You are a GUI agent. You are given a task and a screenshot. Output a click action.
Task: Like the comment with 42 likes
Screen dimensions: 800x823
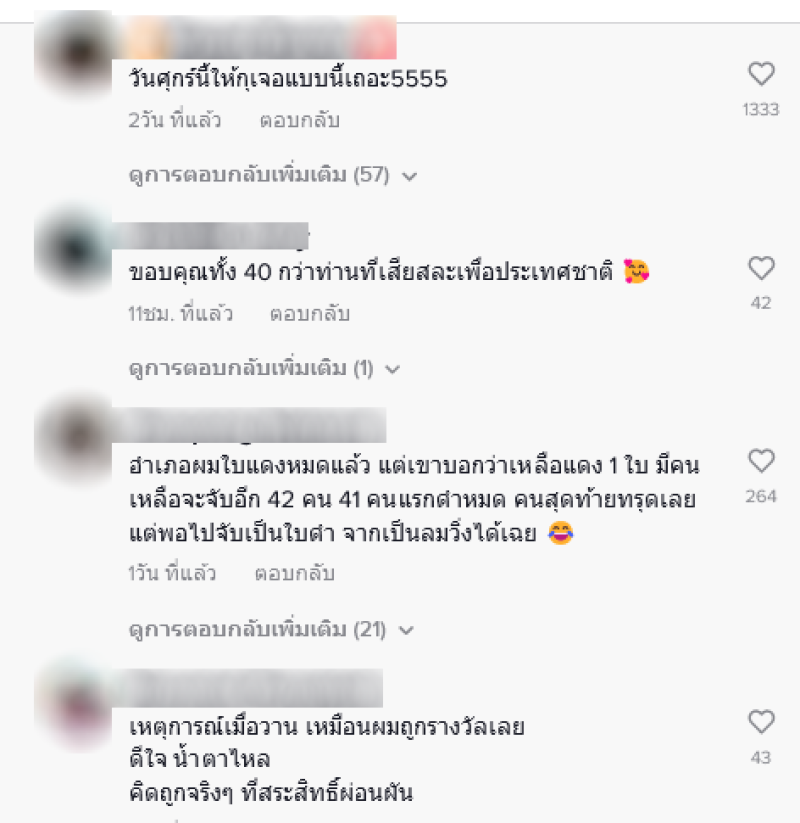(761, 268)
